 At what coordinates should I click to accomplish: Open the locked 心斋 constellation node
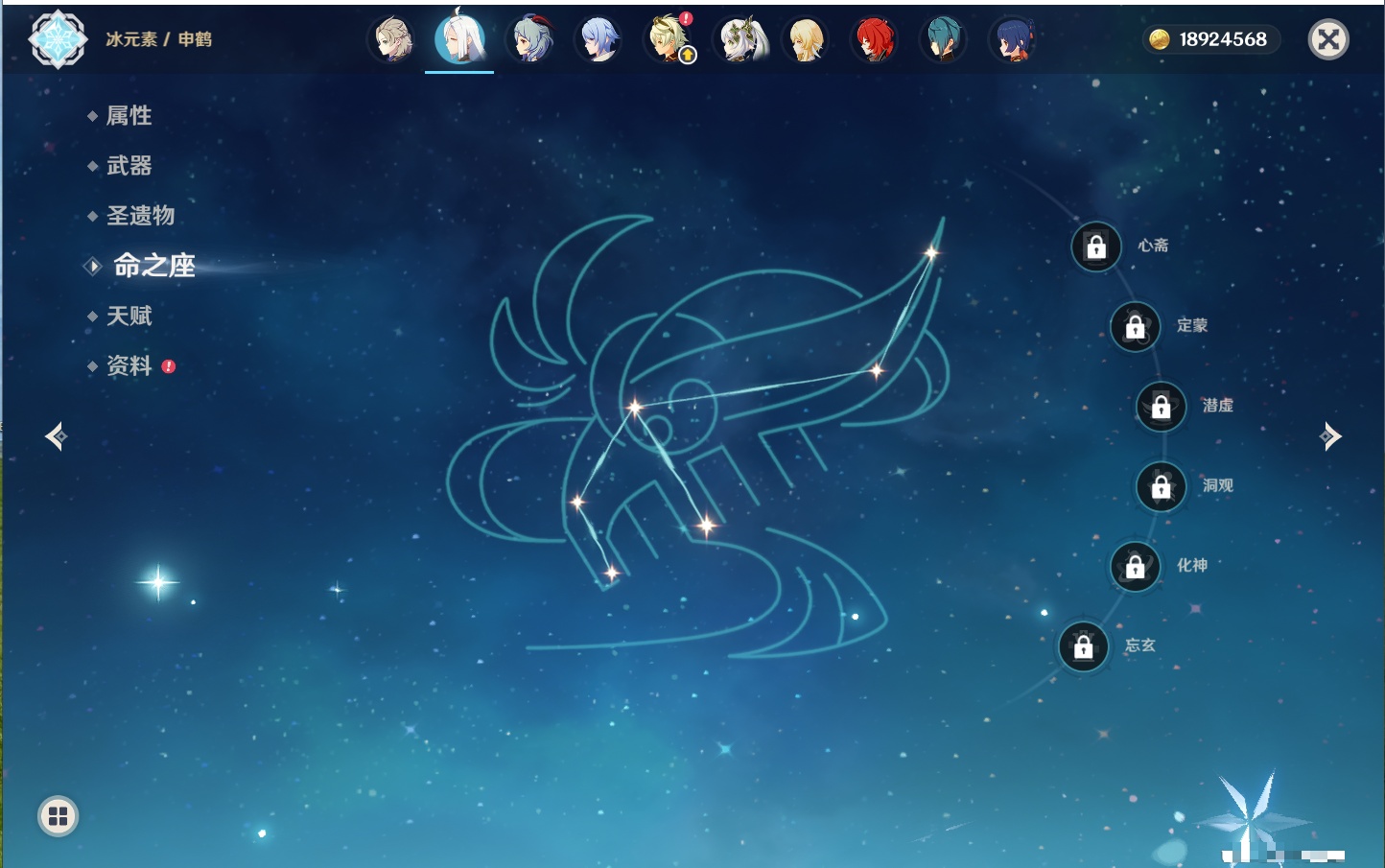tap(1095, 246)
